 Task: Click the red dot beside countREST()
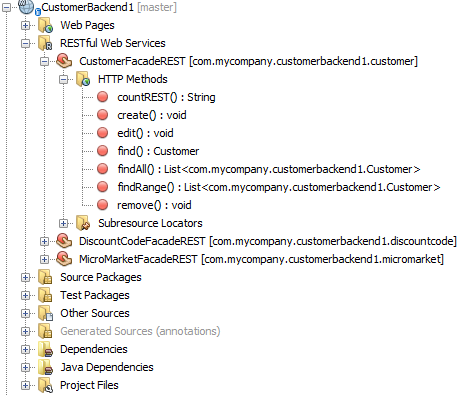pos(102,97)
